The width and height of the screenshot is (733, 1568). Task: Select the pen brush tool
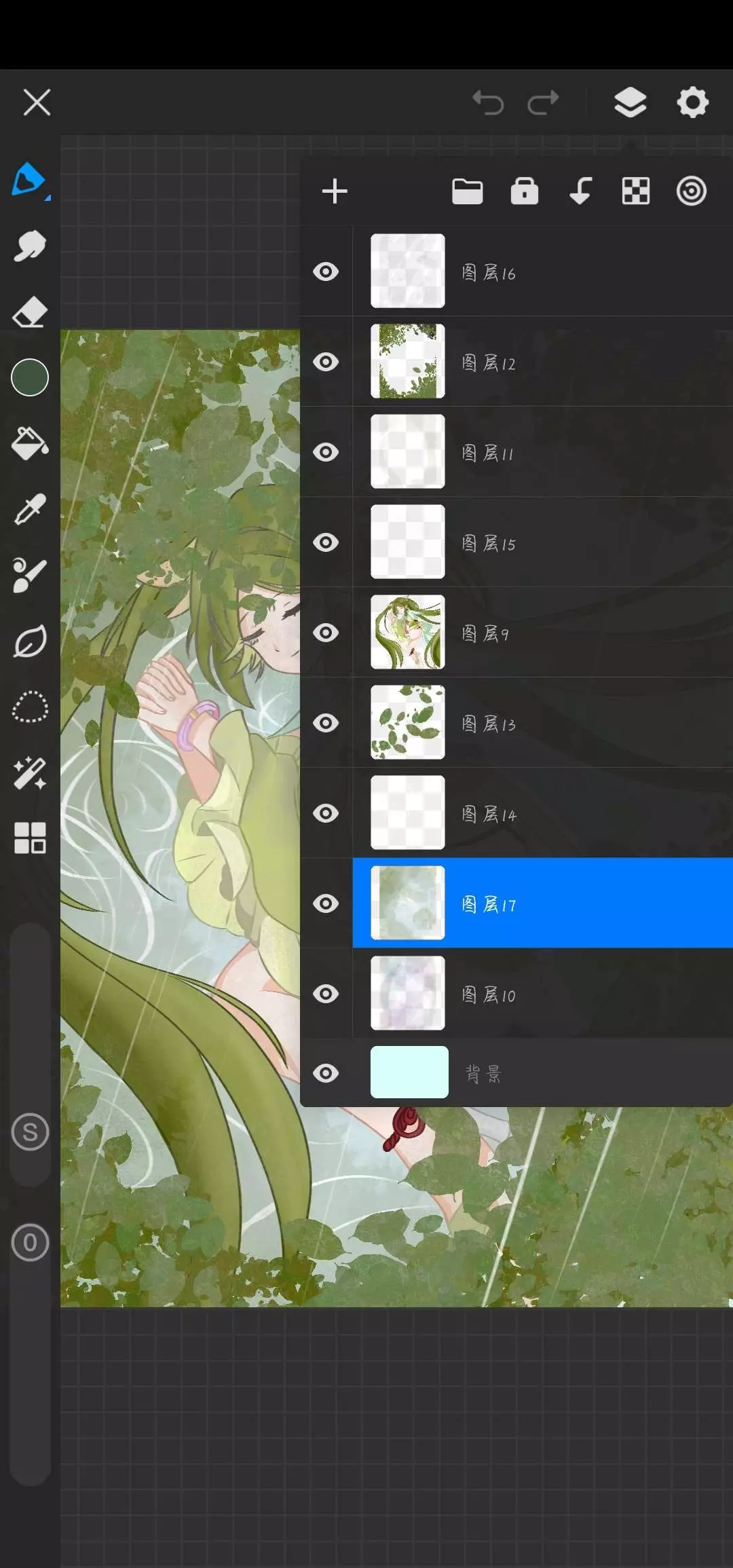pyautogui.click(x=30, y=180)
